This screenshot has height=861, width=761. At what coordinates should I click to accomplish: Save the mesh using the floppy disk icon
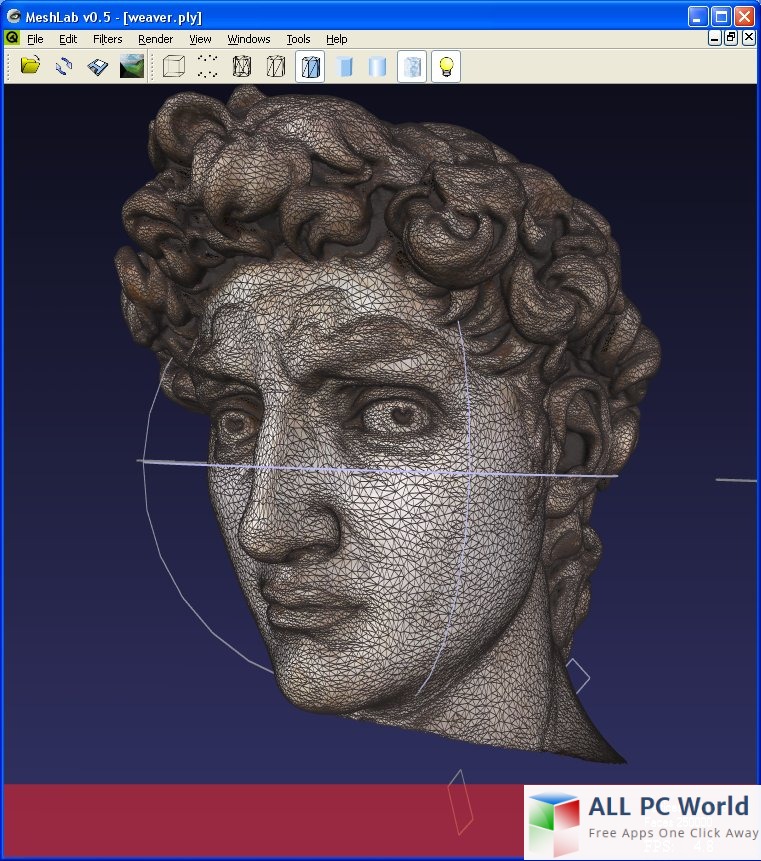pos(98,66)
